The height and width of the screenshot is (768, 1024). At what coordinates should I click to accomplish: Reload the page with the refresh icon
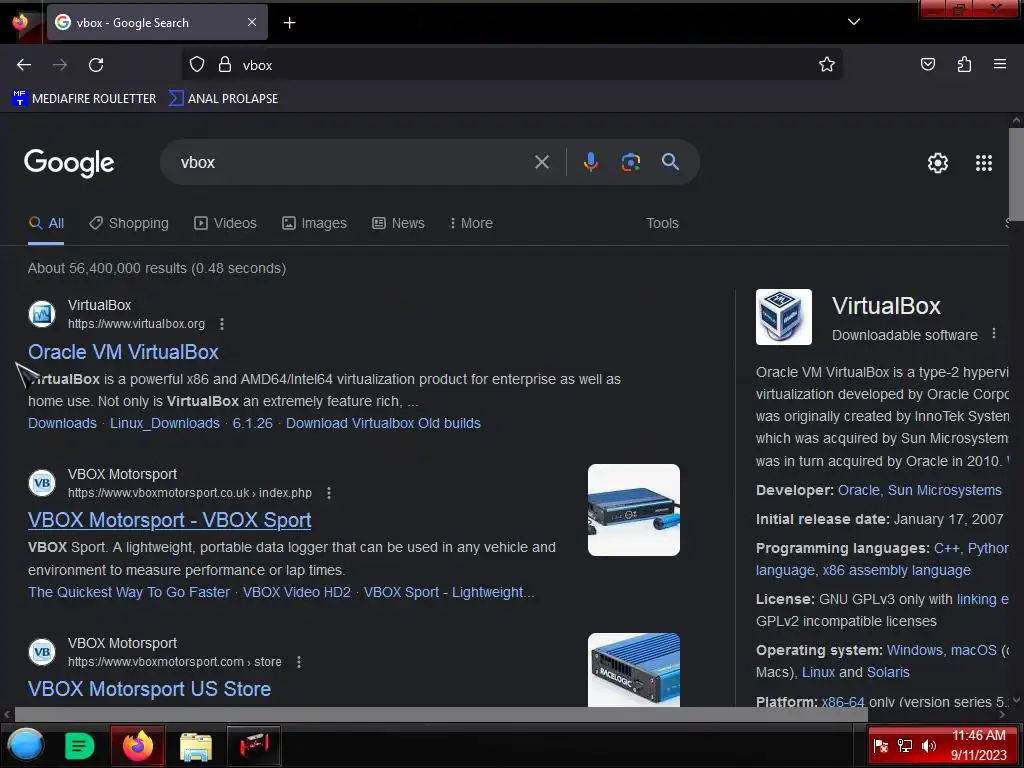pos(96,65)
